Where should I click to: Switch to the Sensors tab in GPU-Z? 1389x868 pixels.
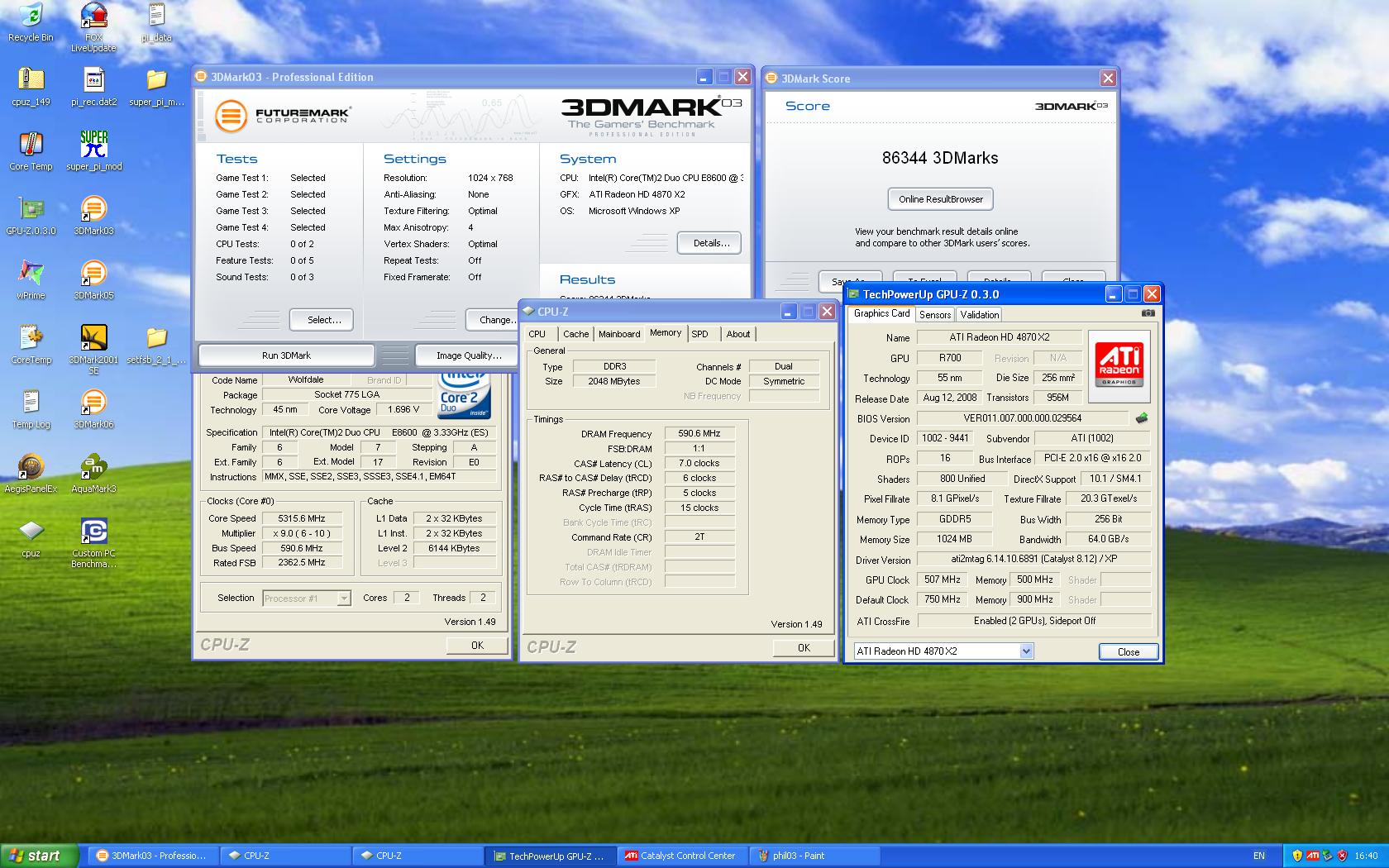[x=935, y=315]
